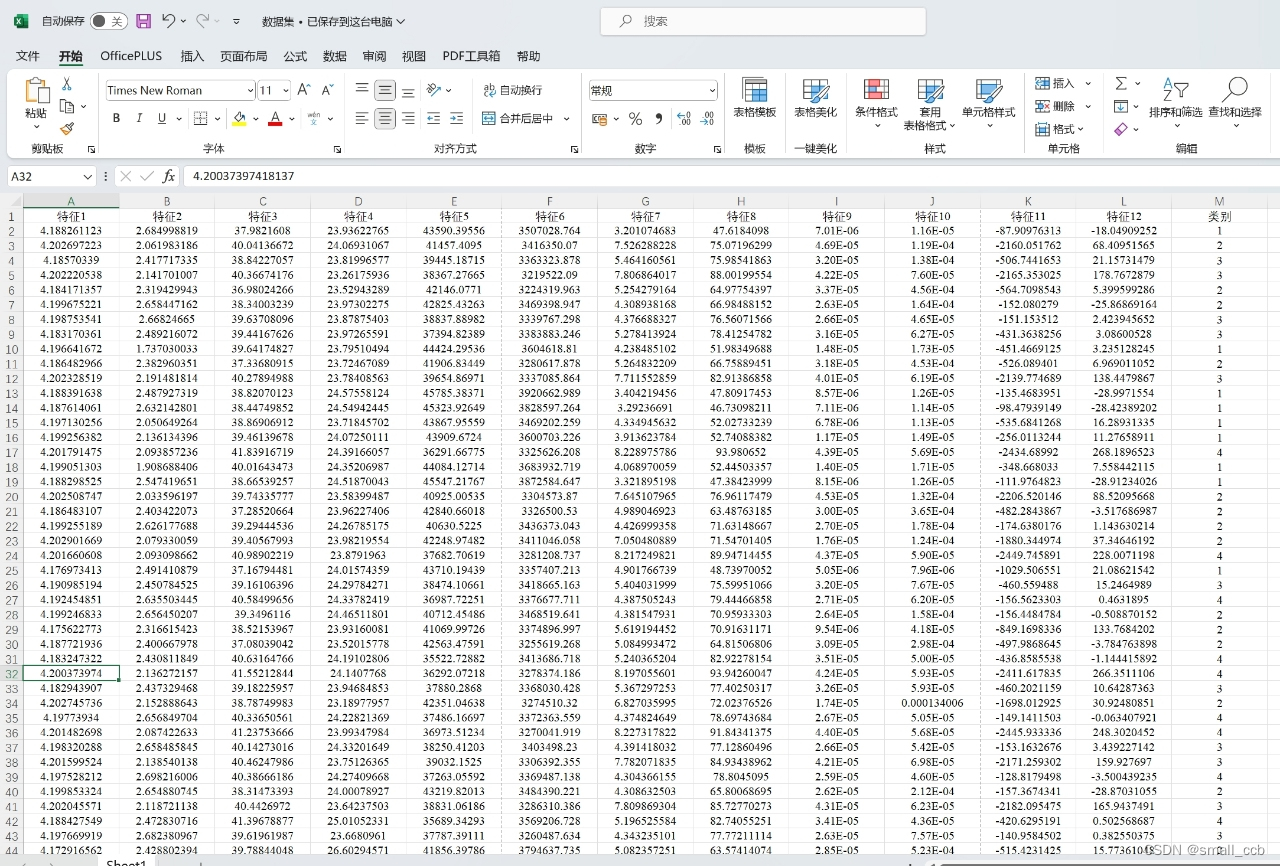Click the Undo arrow icon
The height and width of the screenshot is (866, 1280).
[x=168, y=20]
